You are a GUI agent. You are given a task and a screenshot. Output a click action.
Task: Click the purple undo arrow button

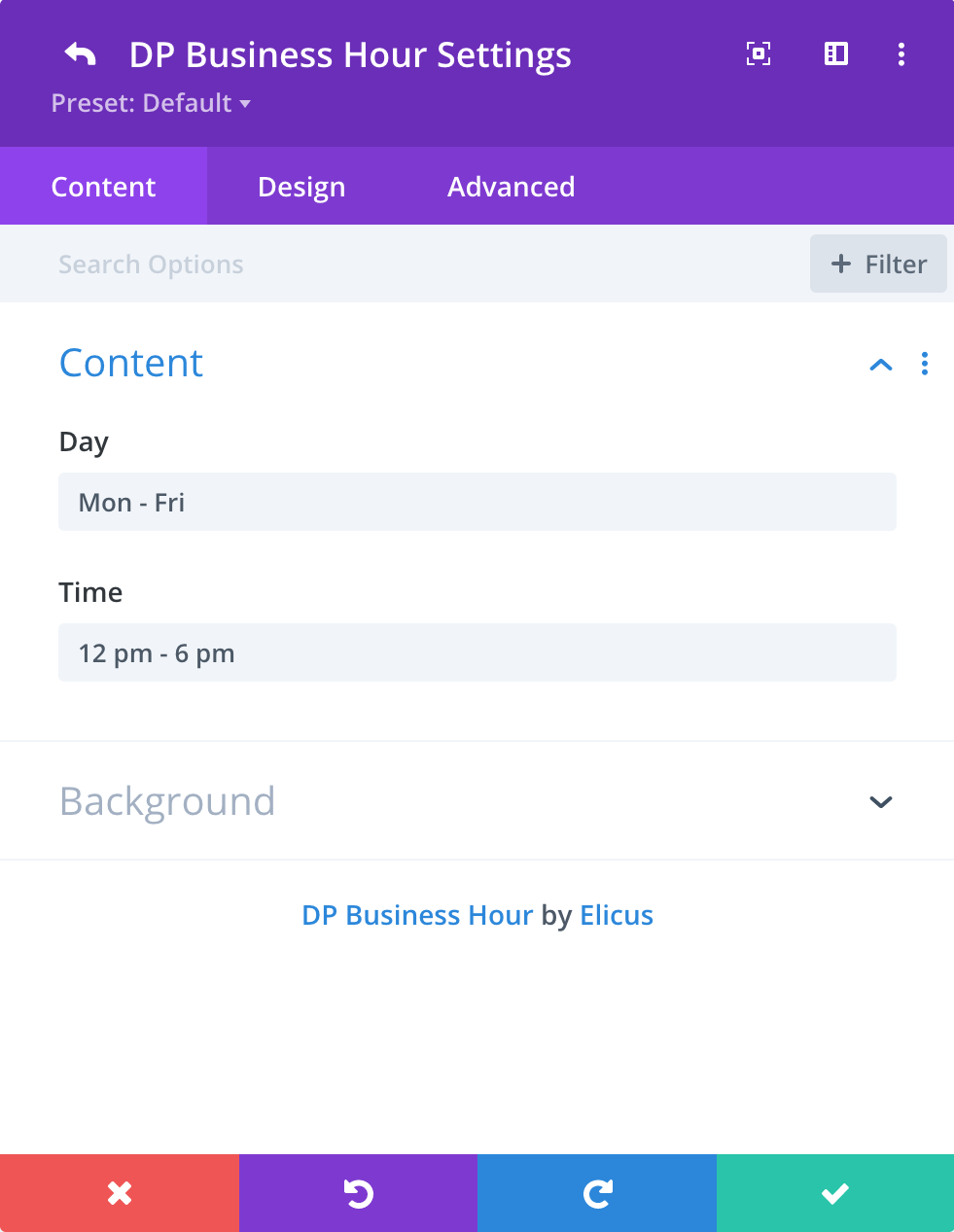click(x=359, y=1193)
